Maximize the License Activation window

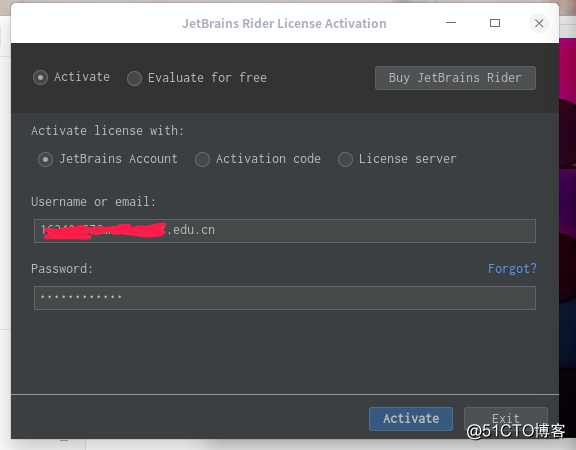[495, 23]
